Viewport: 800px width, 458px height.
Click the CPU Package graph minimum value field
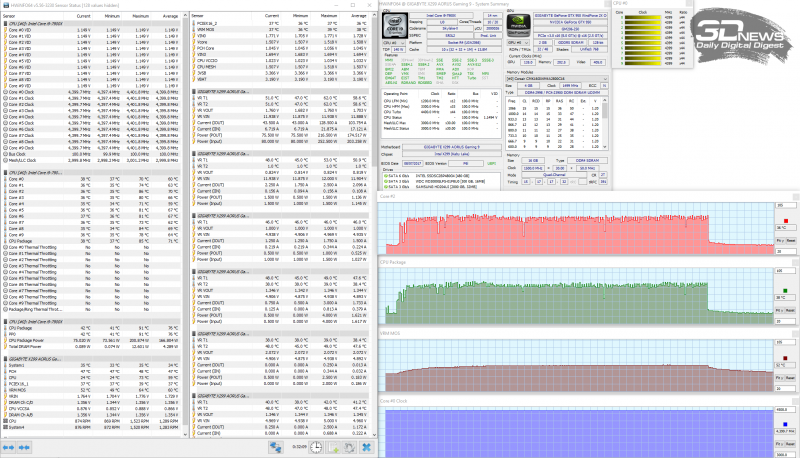coord(786,321)
